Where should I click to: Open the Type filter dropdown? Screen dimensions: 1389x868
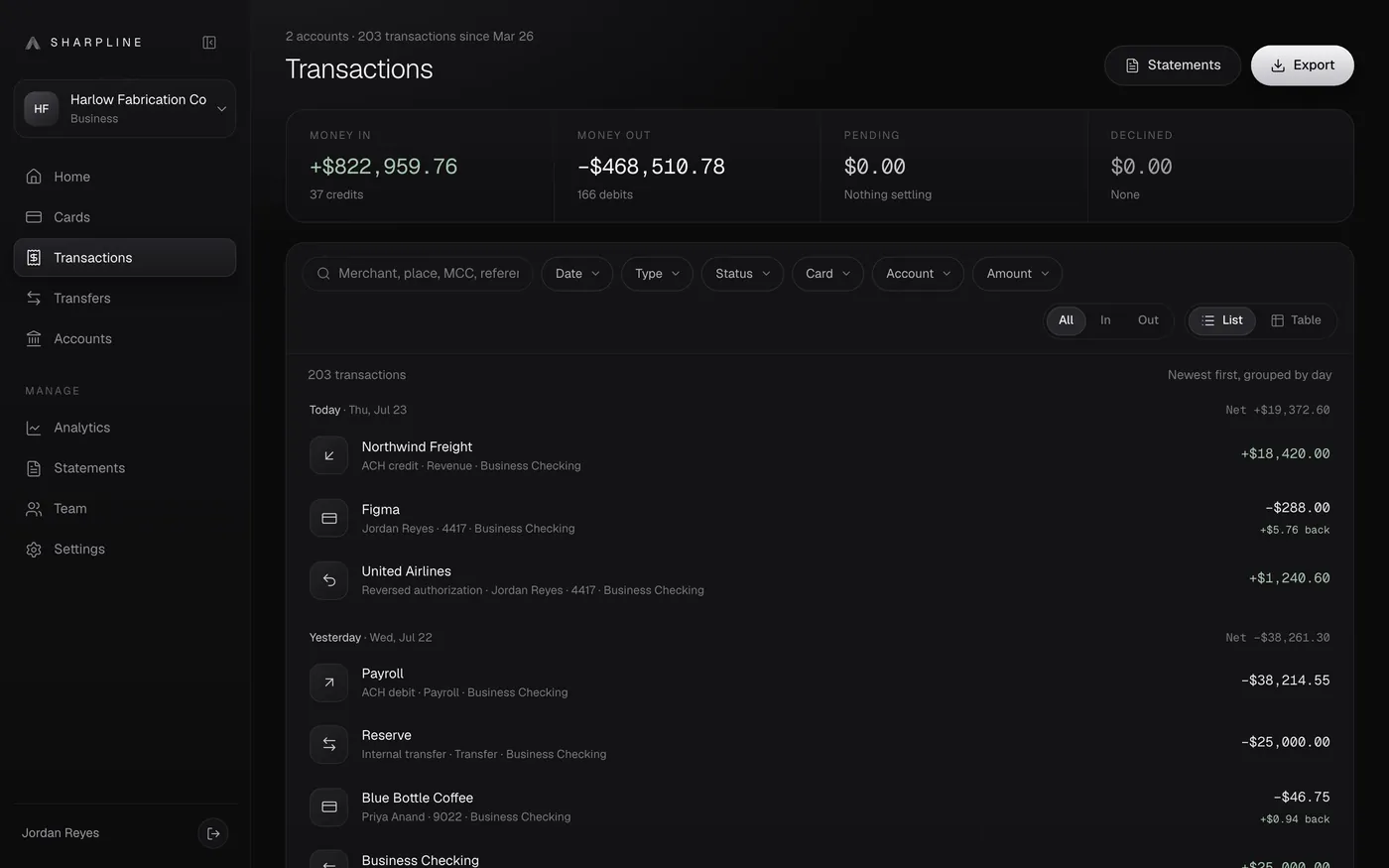657,274
